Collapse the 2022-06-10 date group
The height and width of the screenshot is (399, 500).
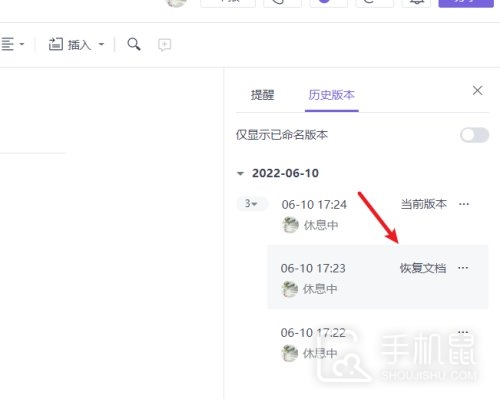(x=240, y=173)
